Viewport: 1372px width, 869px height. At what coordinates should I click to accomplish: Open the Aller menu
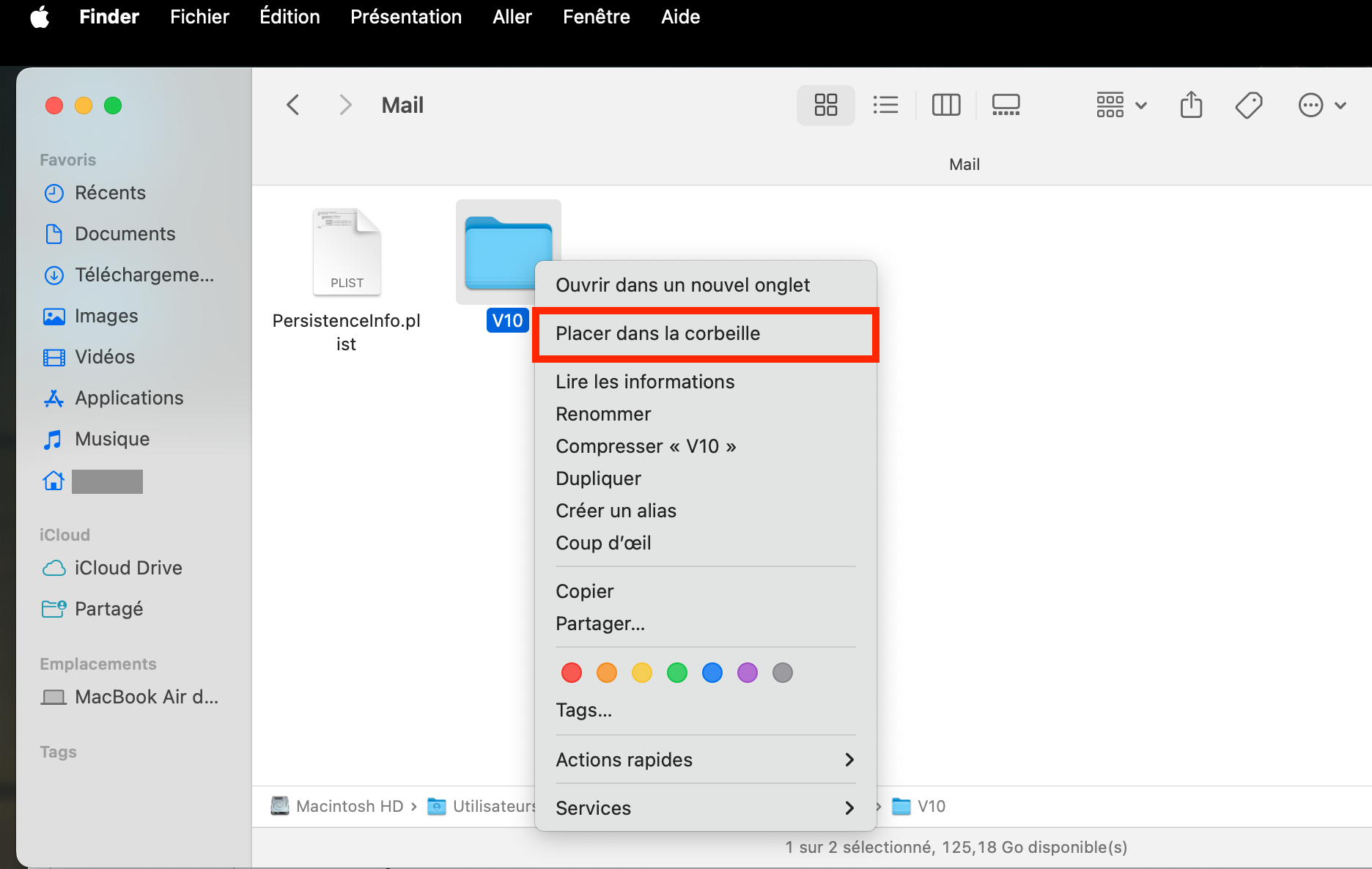point(512,17)
